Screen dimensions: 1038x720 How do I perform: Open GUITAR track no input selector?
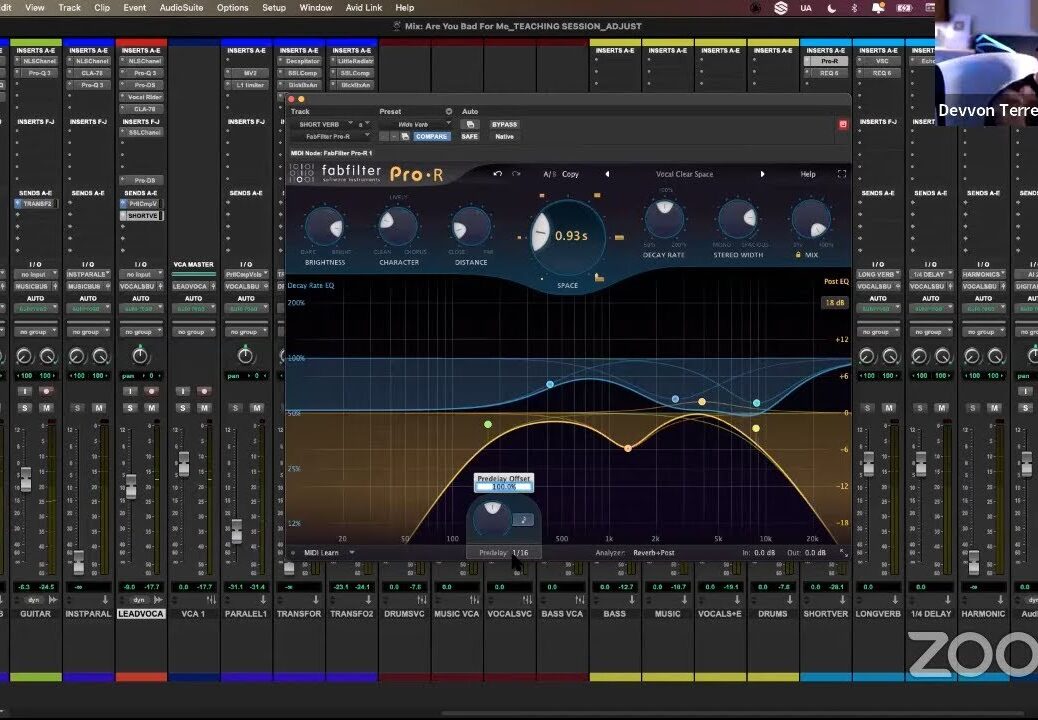click(x=35, y=274)
